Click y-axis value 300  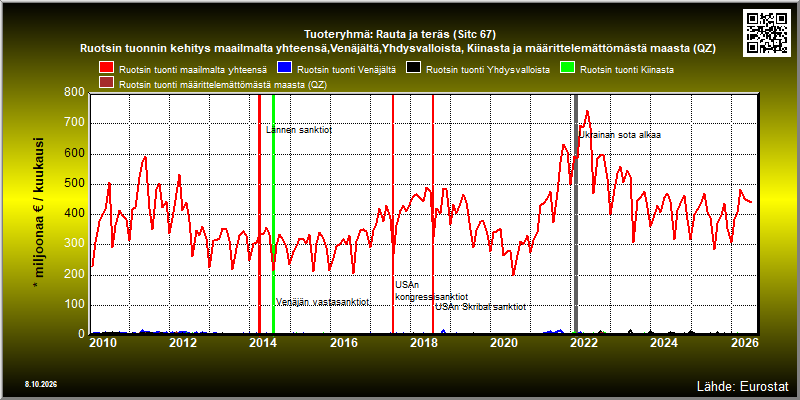74,244
